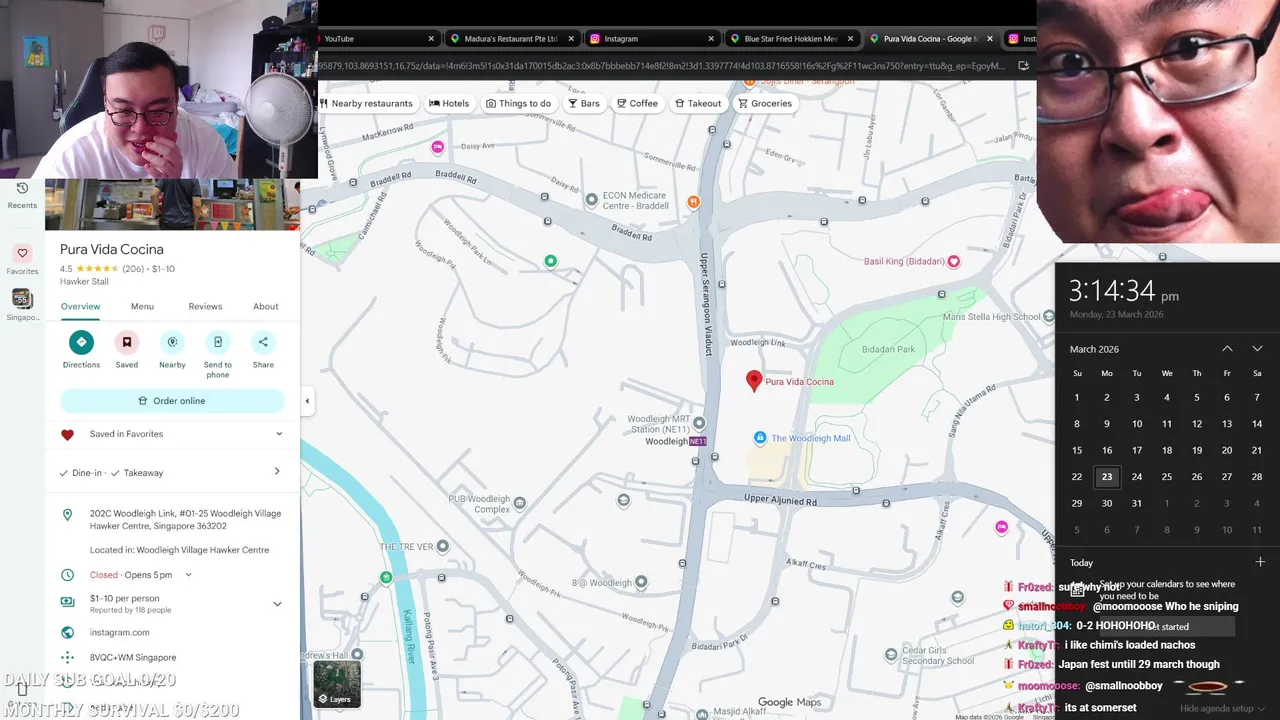This screenshot has height=720, width=1280.
Task: Close the YouTube browser tab
Action: click(431, 39)
